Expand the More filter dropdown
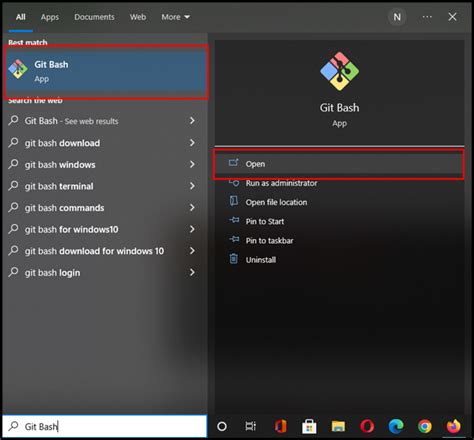Image resolution: width=474 pixels, height=440 pixels. 175,17
